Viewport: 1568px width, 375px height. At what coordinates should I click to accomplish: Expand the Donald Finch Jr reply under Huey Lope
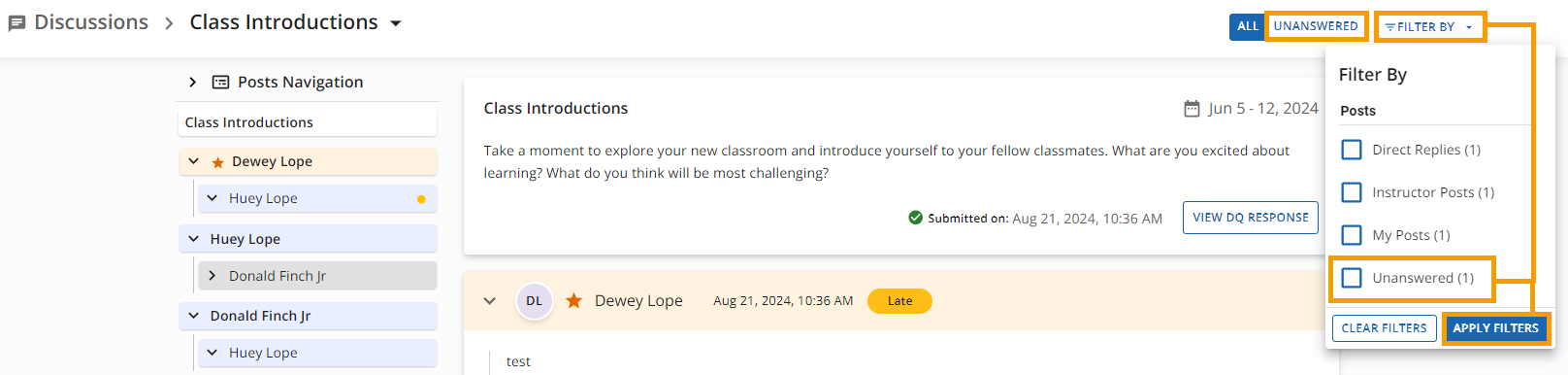click(212, 276)
